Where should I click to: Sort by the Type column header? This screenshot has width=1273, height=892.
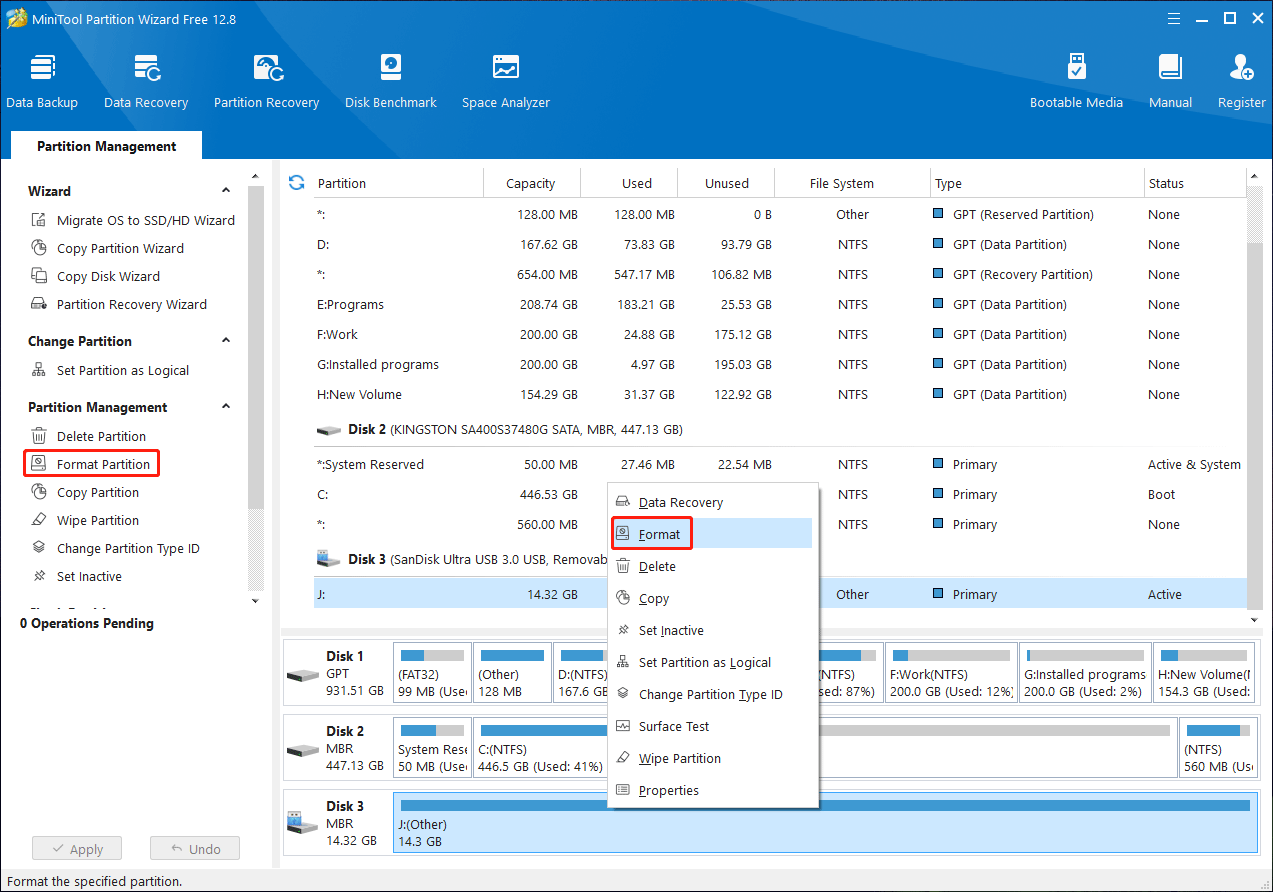1037,183
